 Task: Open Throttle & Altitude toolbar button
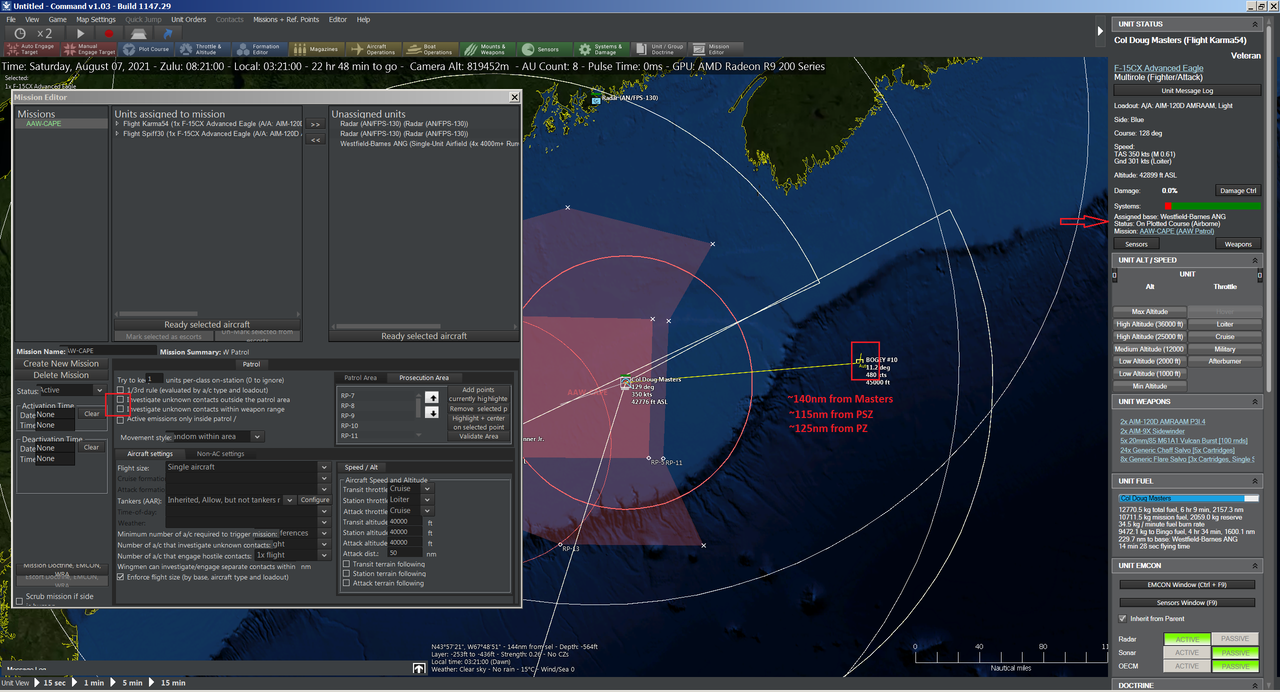coord(203,48)
